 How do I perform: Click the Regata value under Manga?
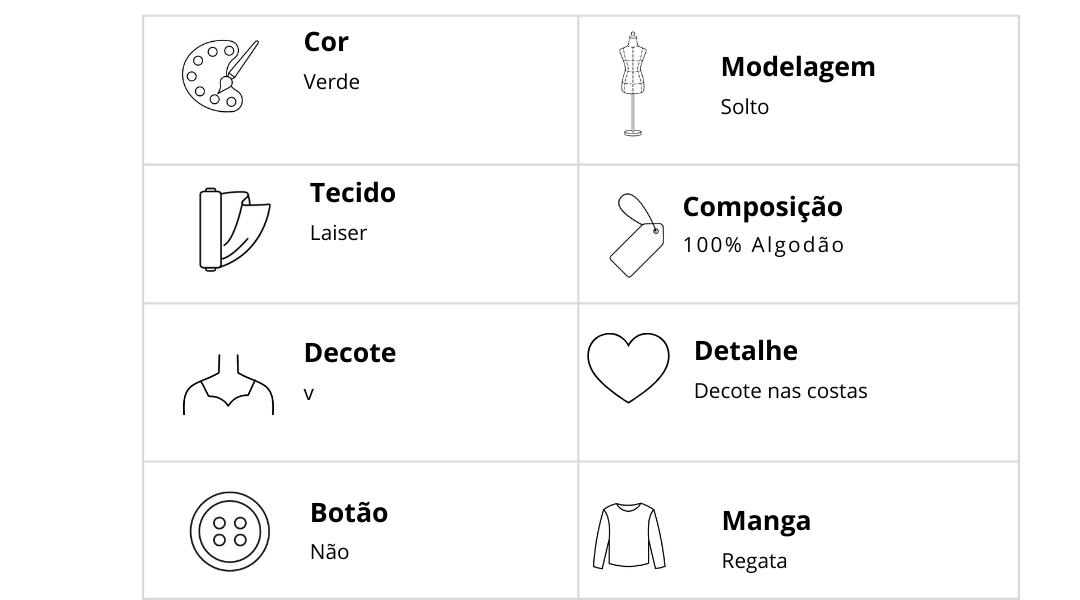pos(754,561)
